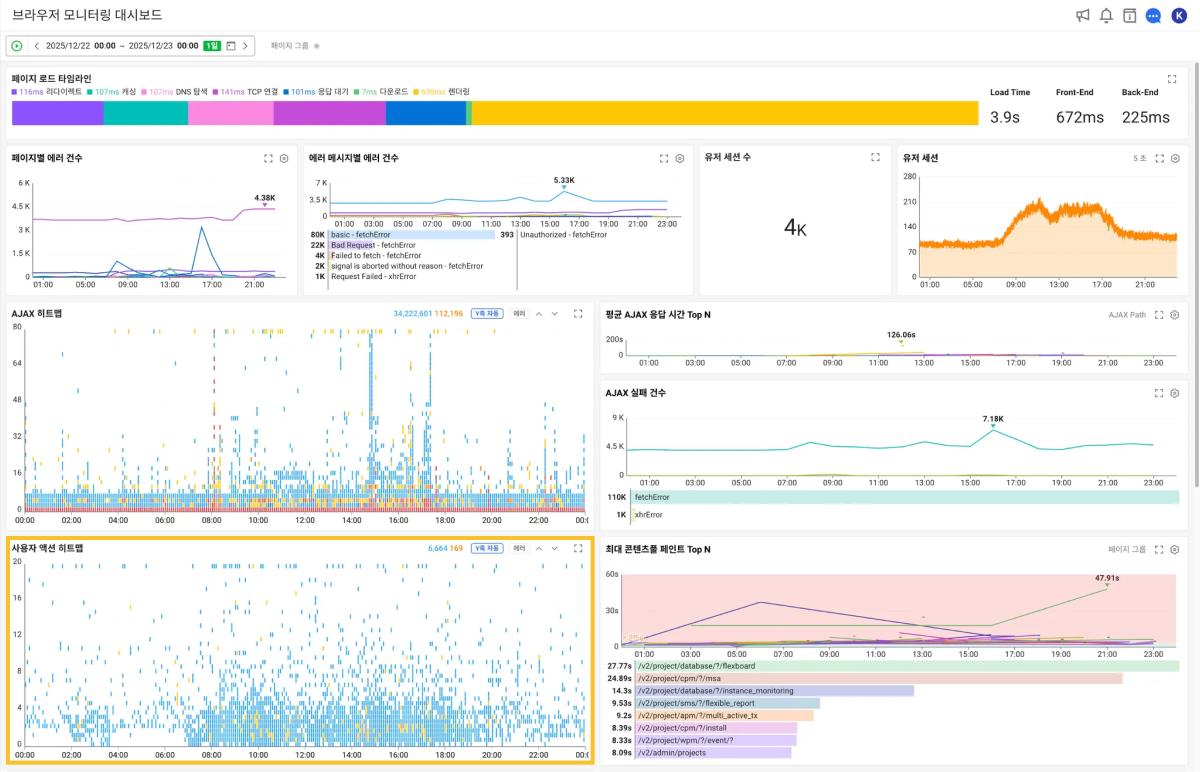Click up chevron on AJAX 히트맵 header
Screen dimensions: 1200x772
tap(539, 313)
